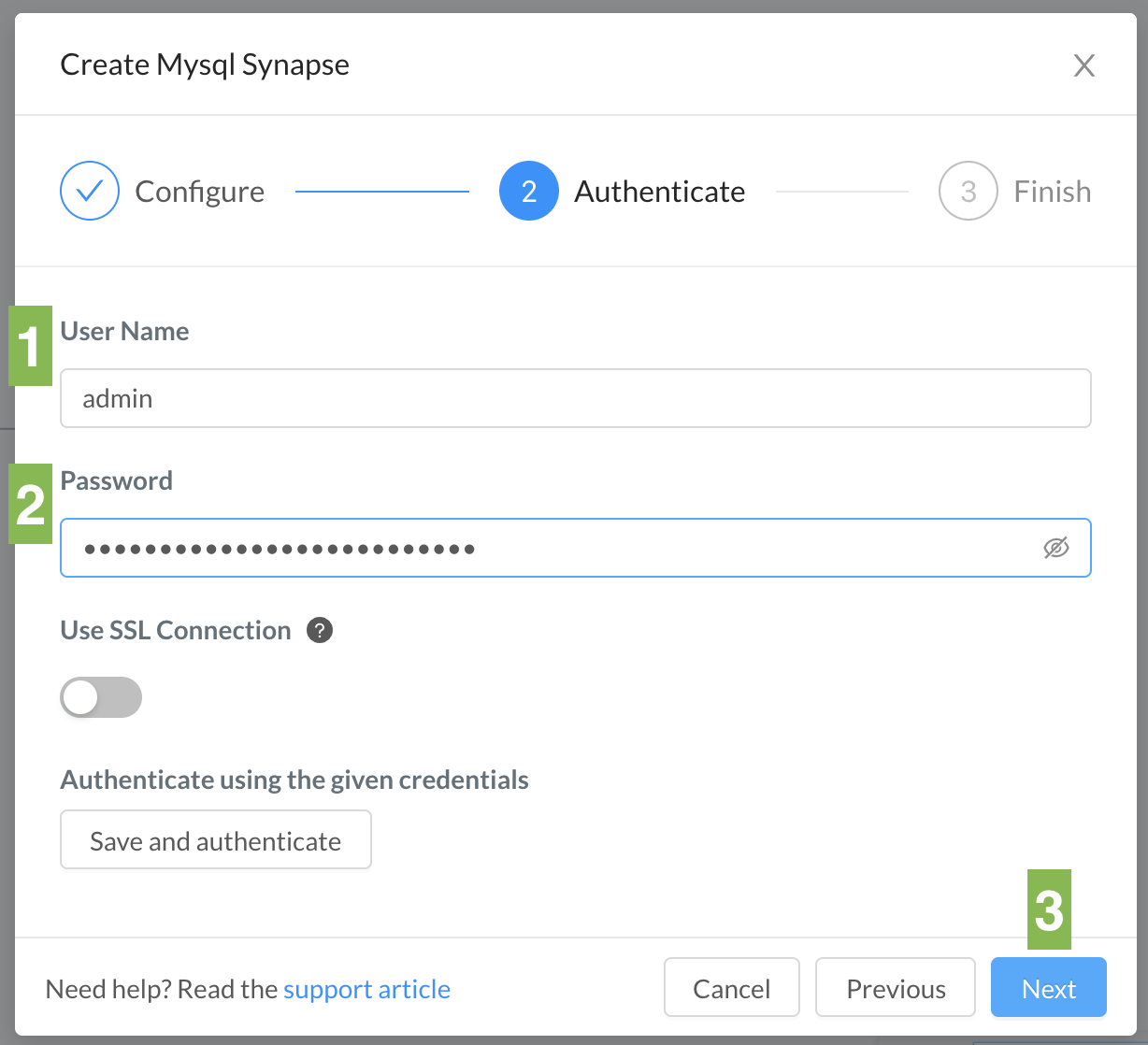Viewport: 1148px width, 1045px height.
Task: Select the Finish step number circle
Action: [x=969, y=191]
